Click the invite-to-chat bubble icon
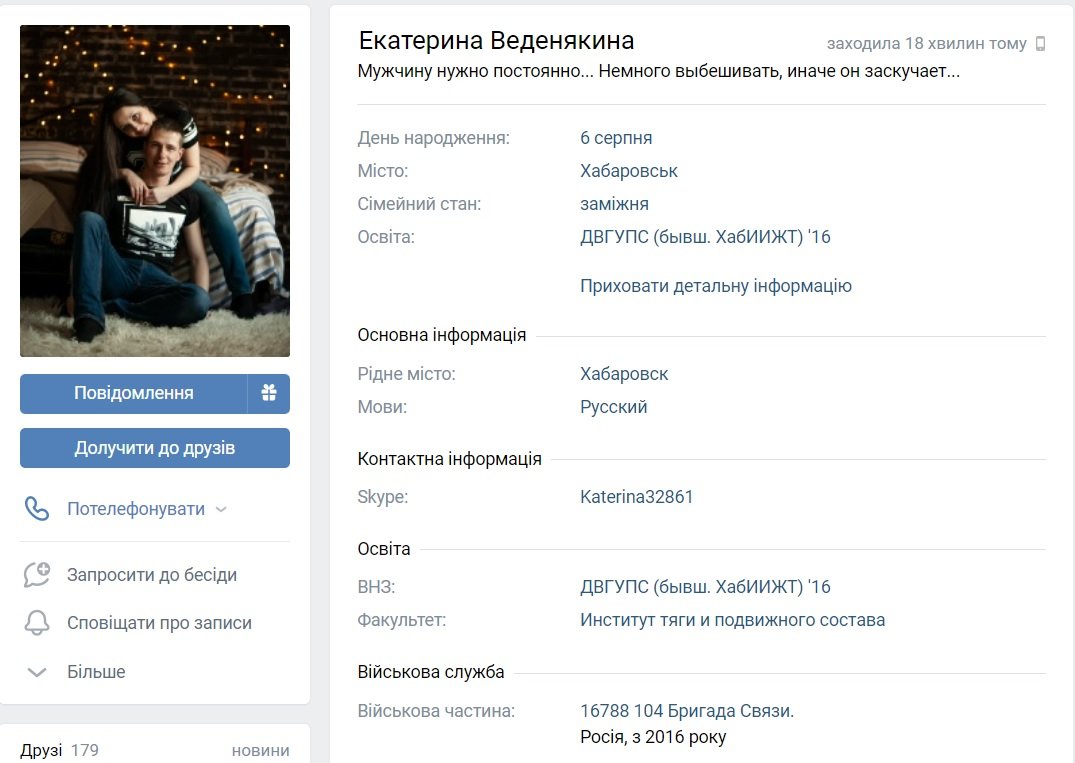 pyautogui.click(x=37, y=575)
